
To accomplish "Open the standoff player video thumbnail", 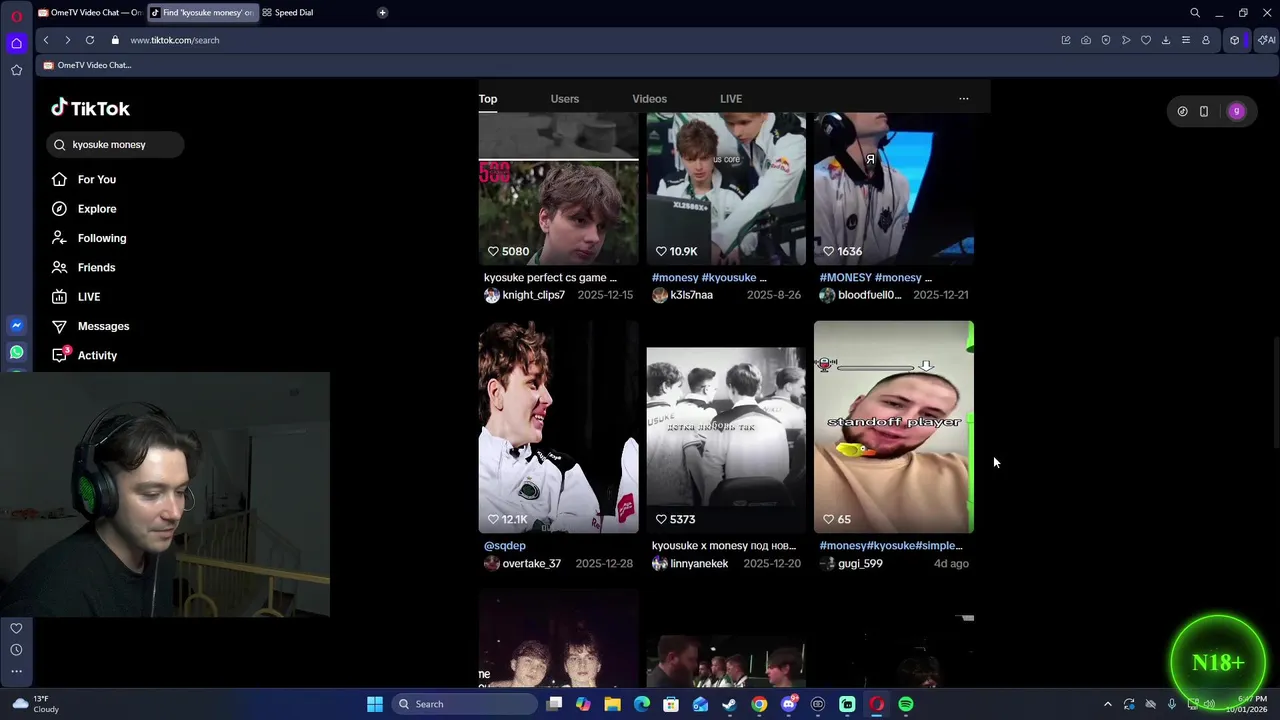I will click(x=894, y=427).
